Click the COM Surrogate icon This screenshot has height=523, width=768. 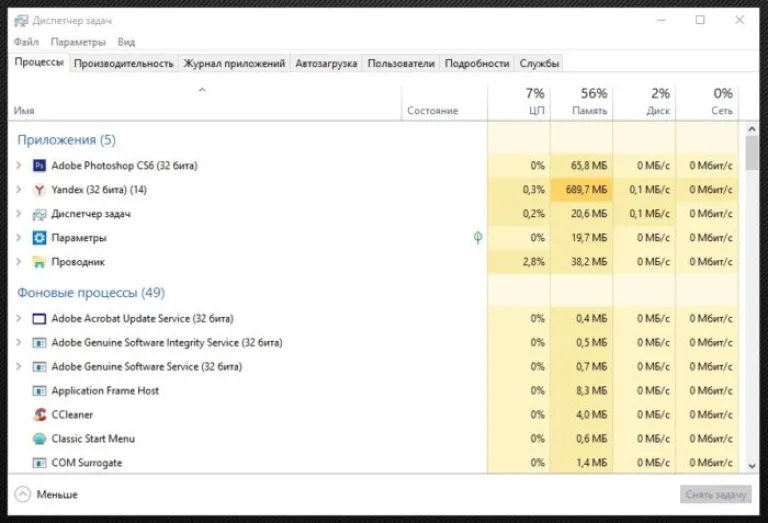point(39,463)
